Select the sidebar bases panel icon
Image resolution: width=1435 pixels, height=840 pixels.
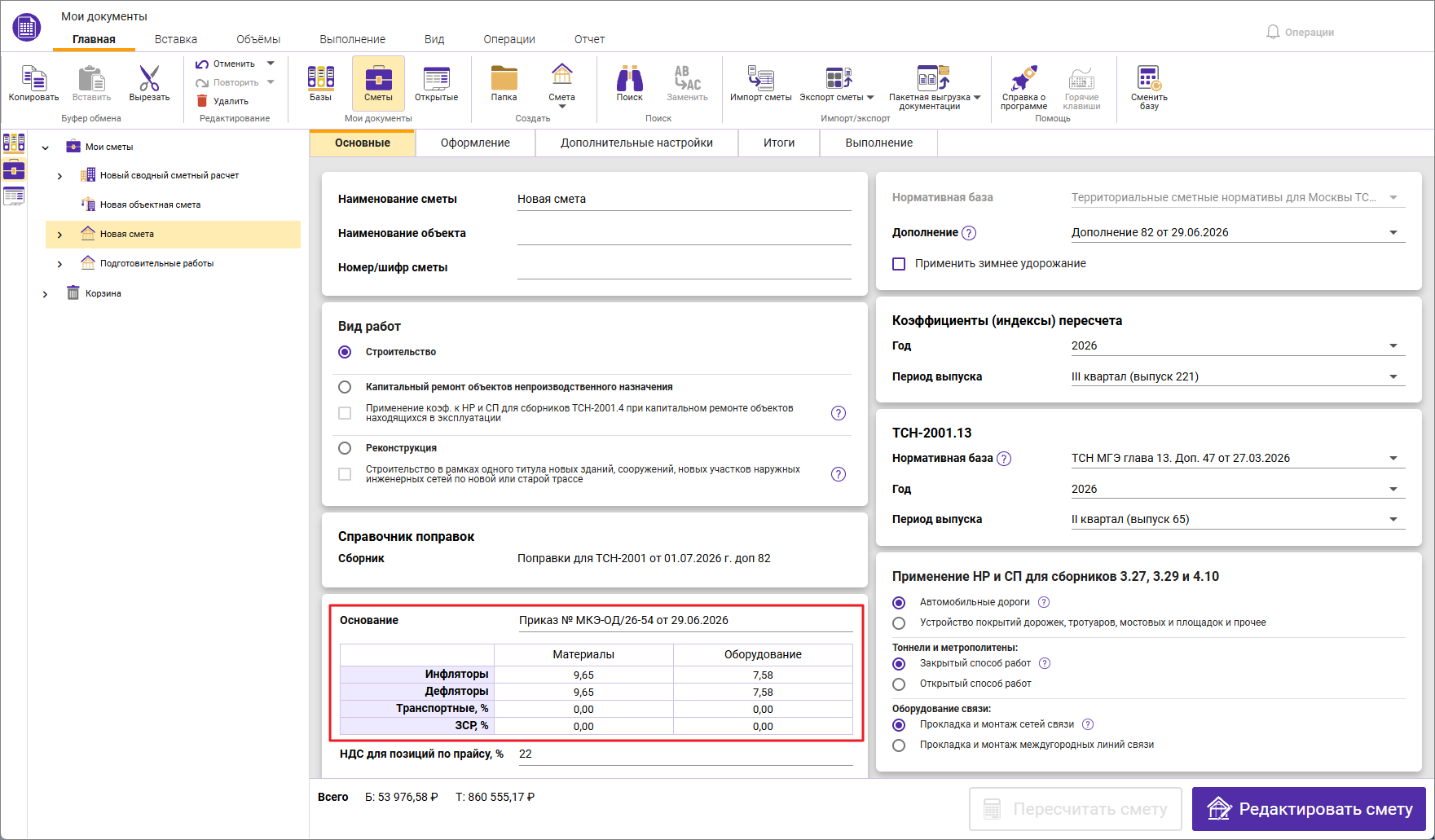point(14,143)
